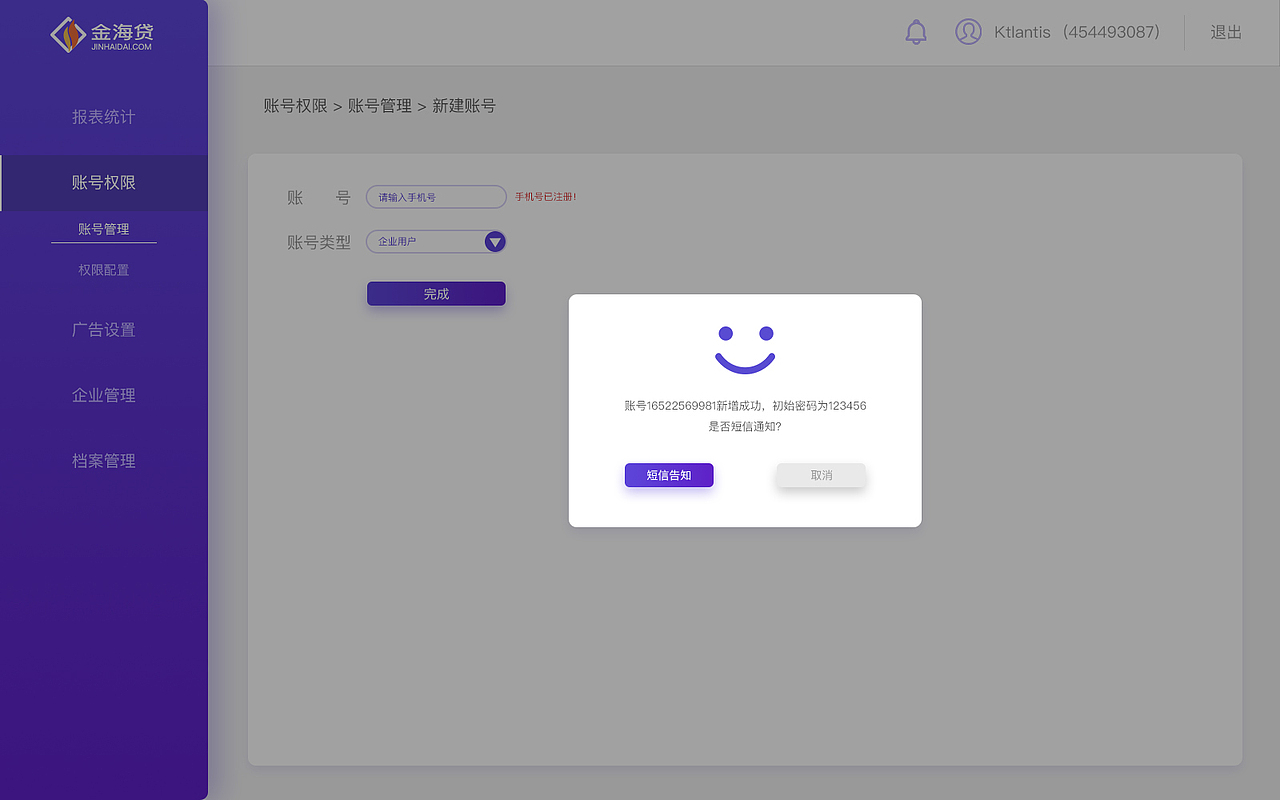Open the notification bell
This screenshot has width=1280, height=800.
pyautogui.click(x=916, y=32)
